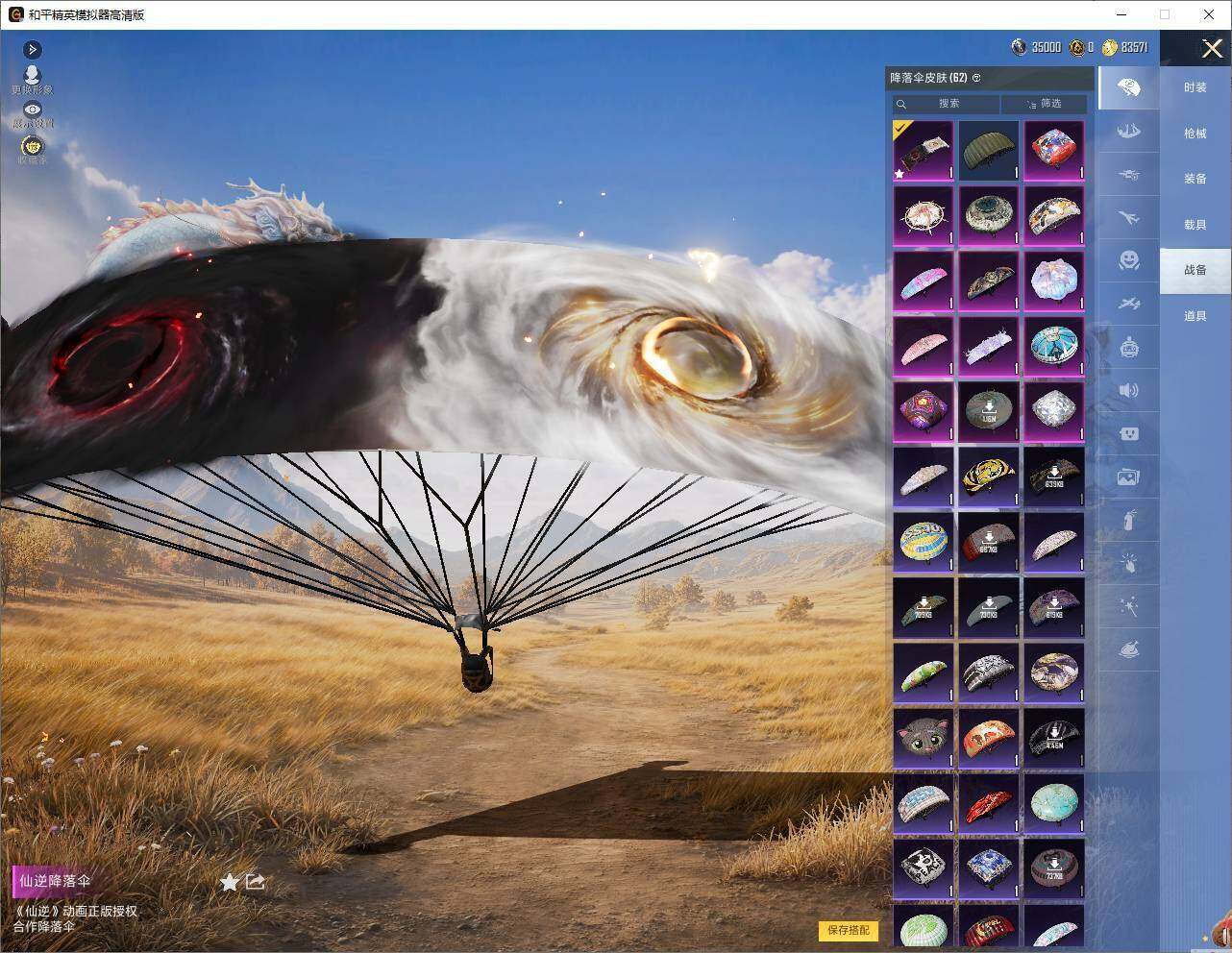Switch to the 枪械 tab

coord(1195,134)
